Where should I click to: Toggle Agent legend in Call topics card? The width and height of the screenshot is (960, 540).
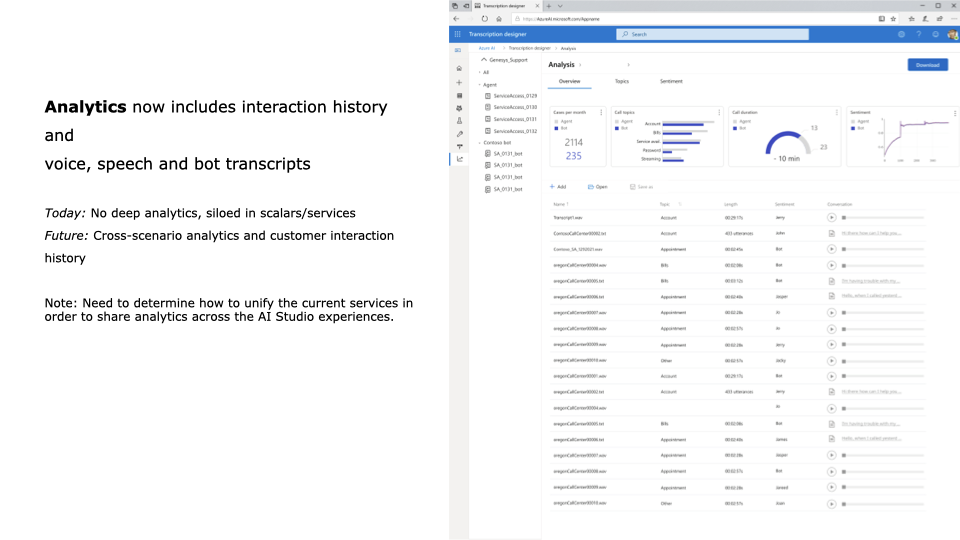pos(624,121)
